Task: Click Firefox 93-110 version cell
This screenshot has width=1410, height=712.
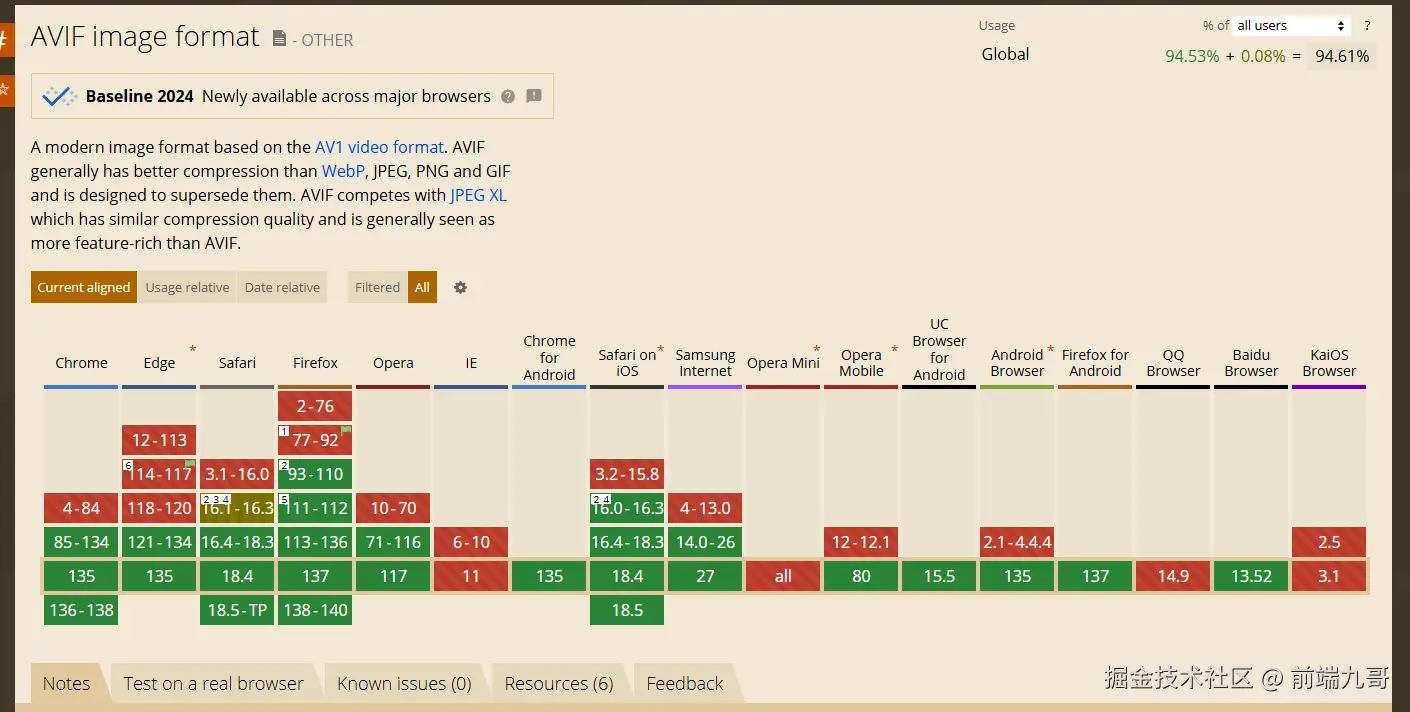Action: coord(315,474)
